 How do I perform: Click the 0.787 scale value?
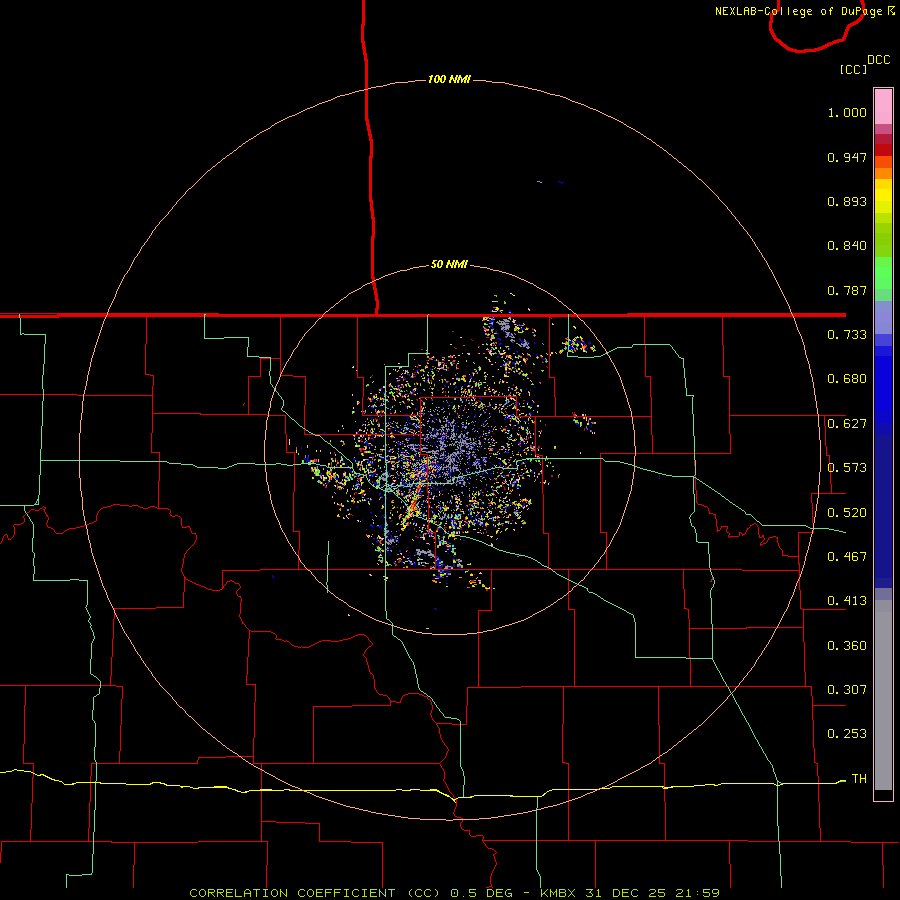pyautogui.click(x=847, y=290)
